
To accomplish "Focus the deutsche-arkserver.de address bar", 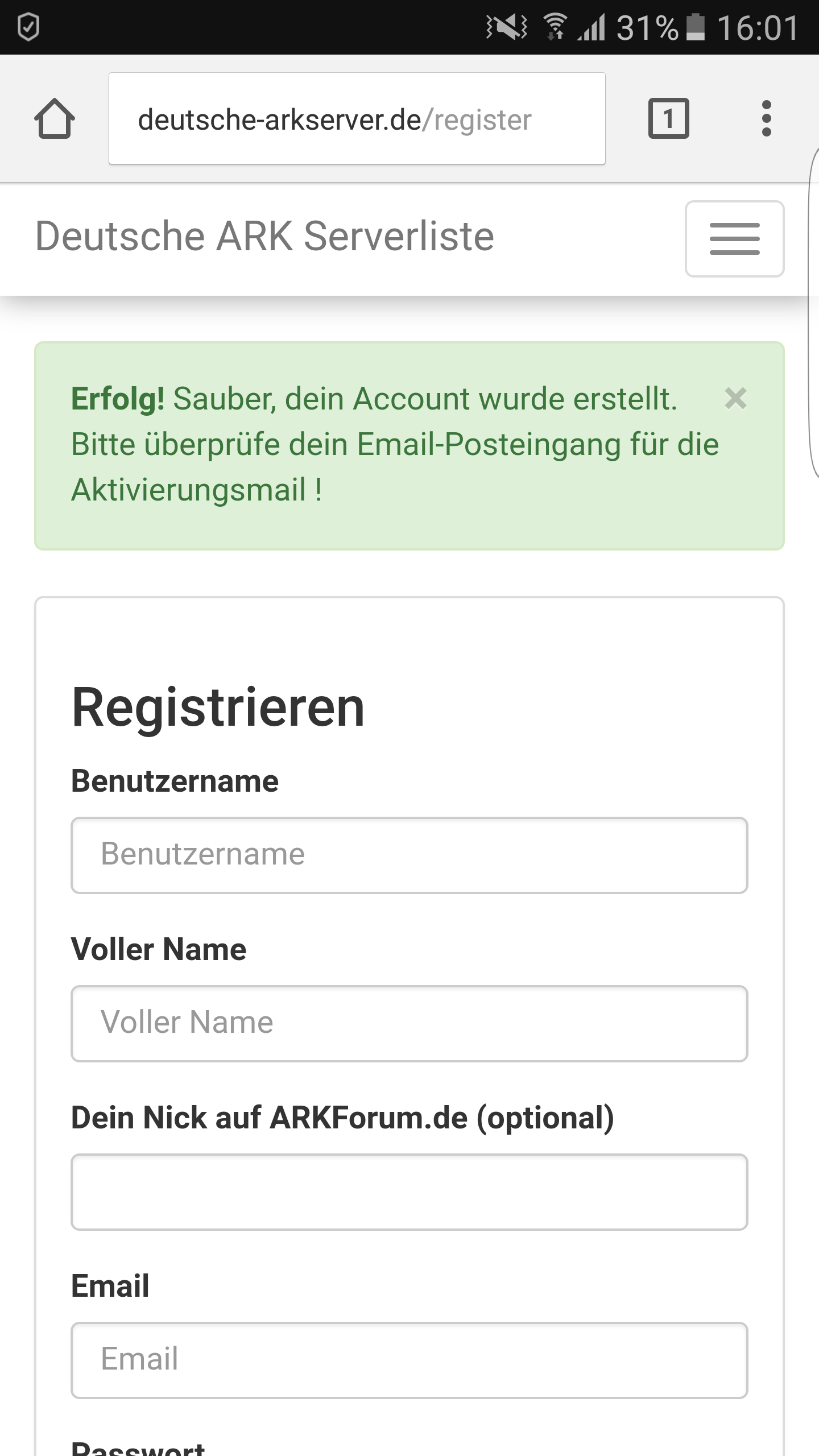I will (x=357, y=118).
